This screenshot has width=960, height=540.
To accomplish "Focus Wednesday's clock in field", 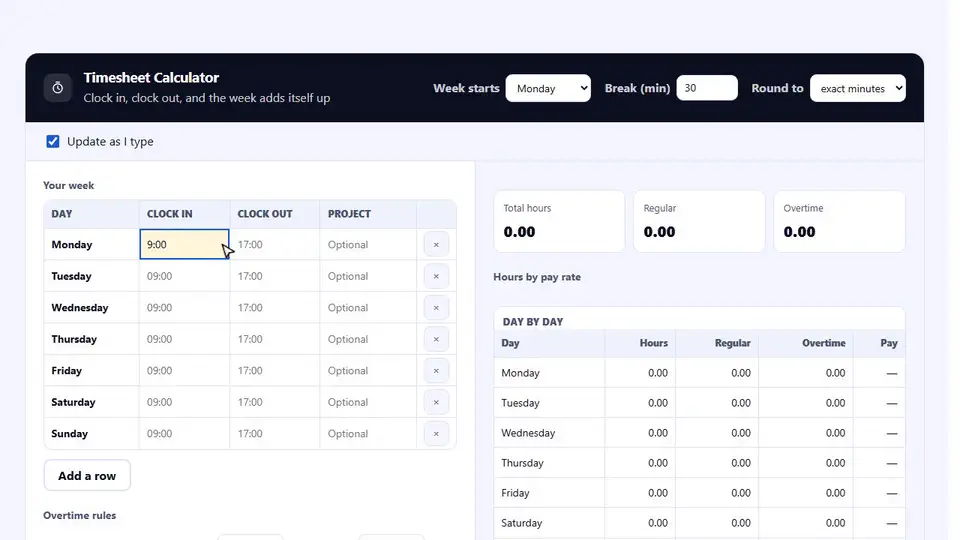I will point(184,307).
